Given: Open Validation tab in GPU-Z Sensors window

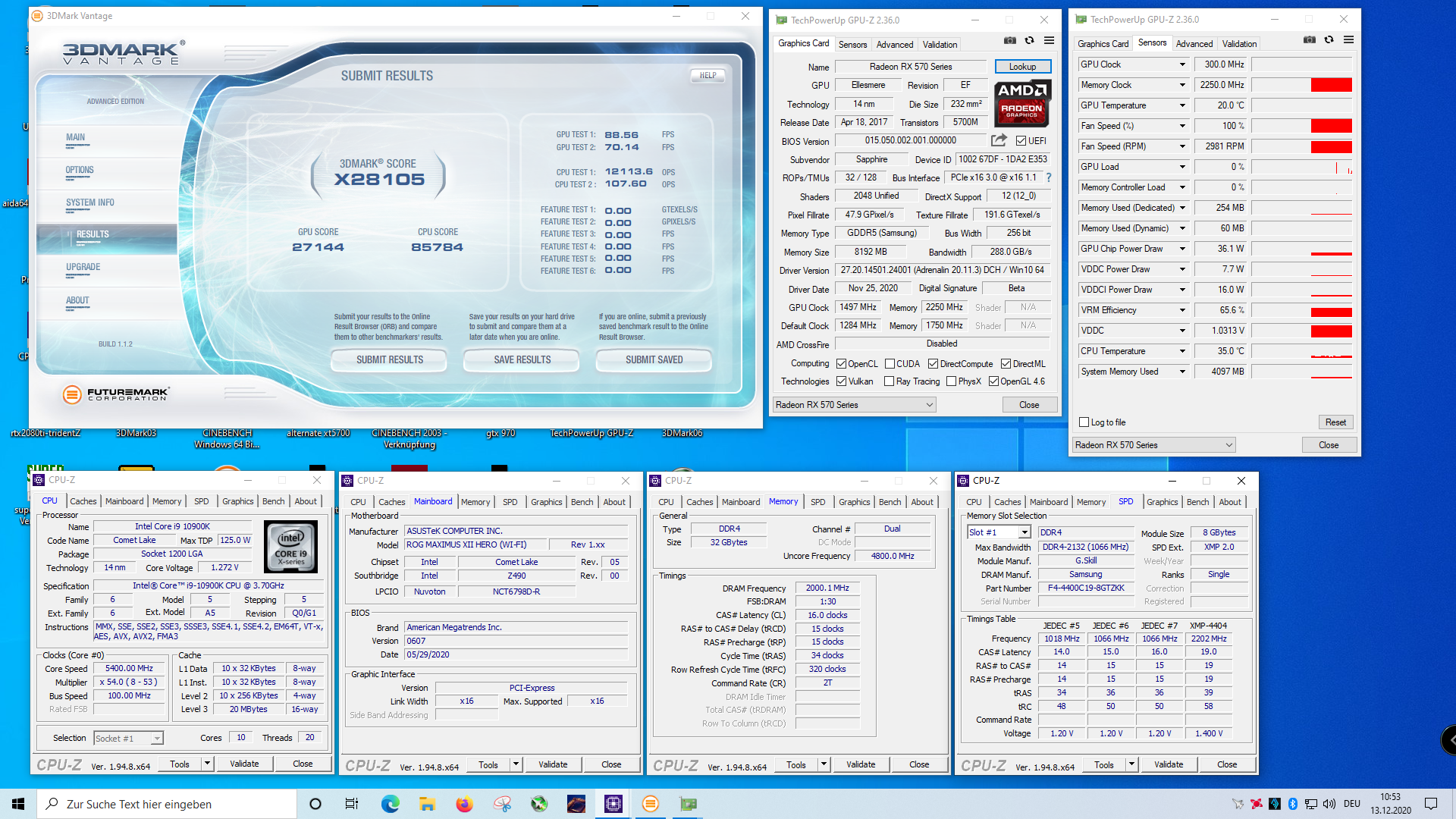Looking at the screenshot, I should [1239, 44].
